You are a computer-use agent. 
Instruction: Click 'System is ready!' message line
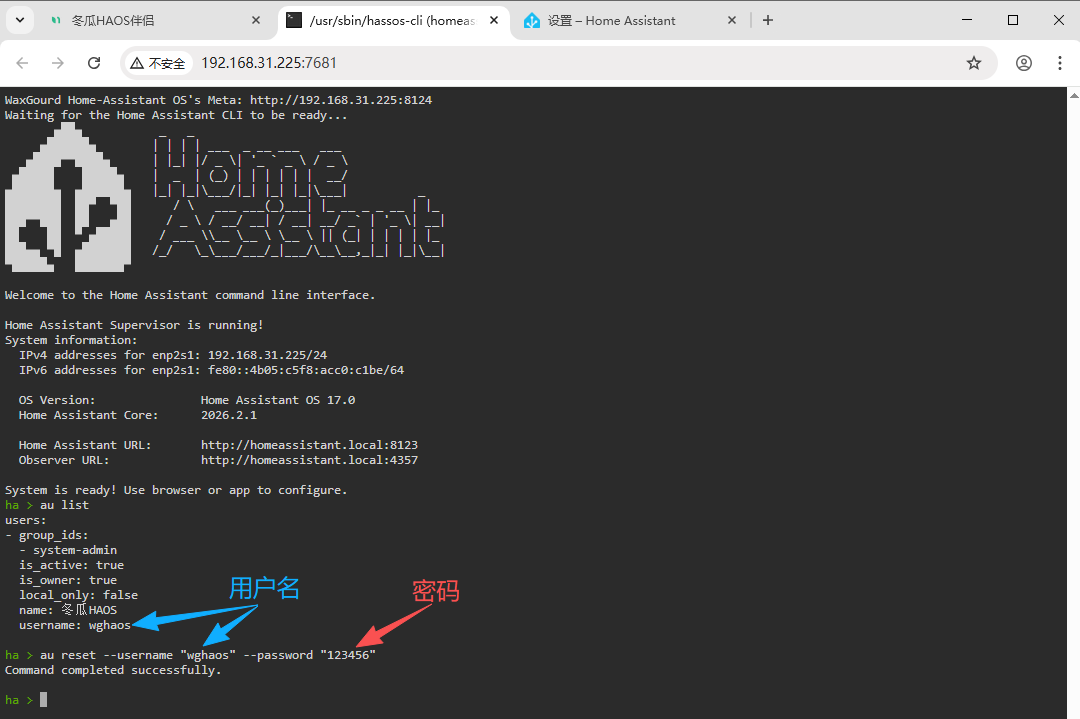click(x=176, y=490)
